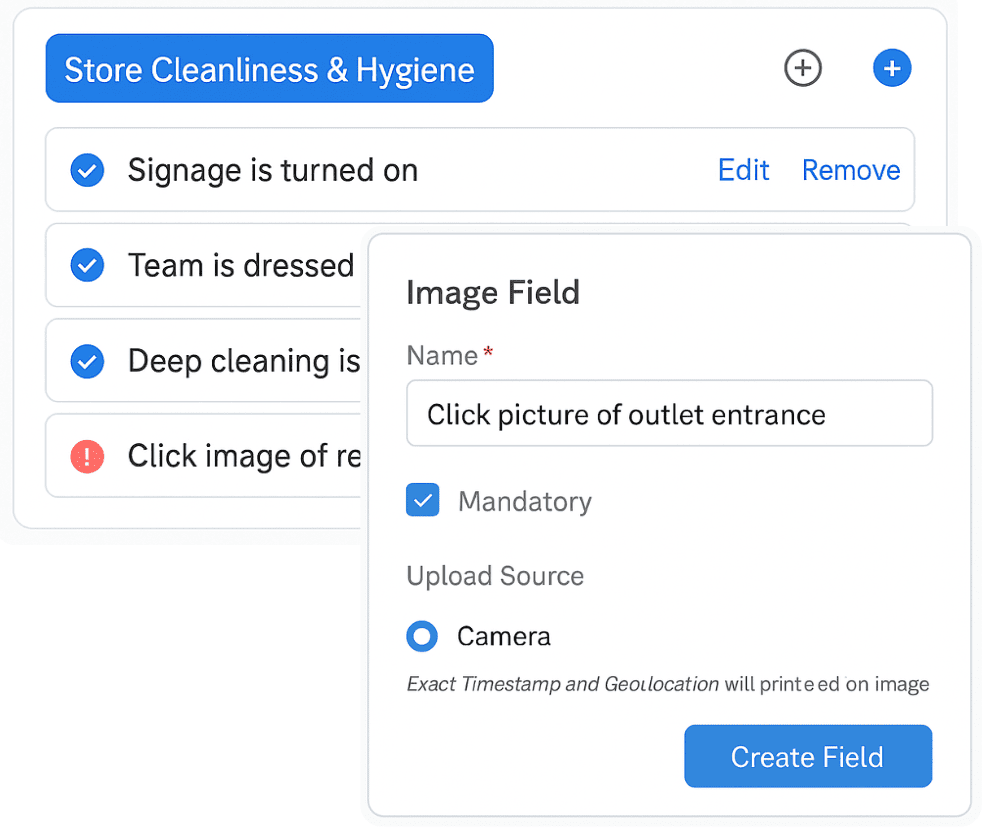Edit the Signage is turned on item
Screen dimensions: 990x833
pos(743,171)
